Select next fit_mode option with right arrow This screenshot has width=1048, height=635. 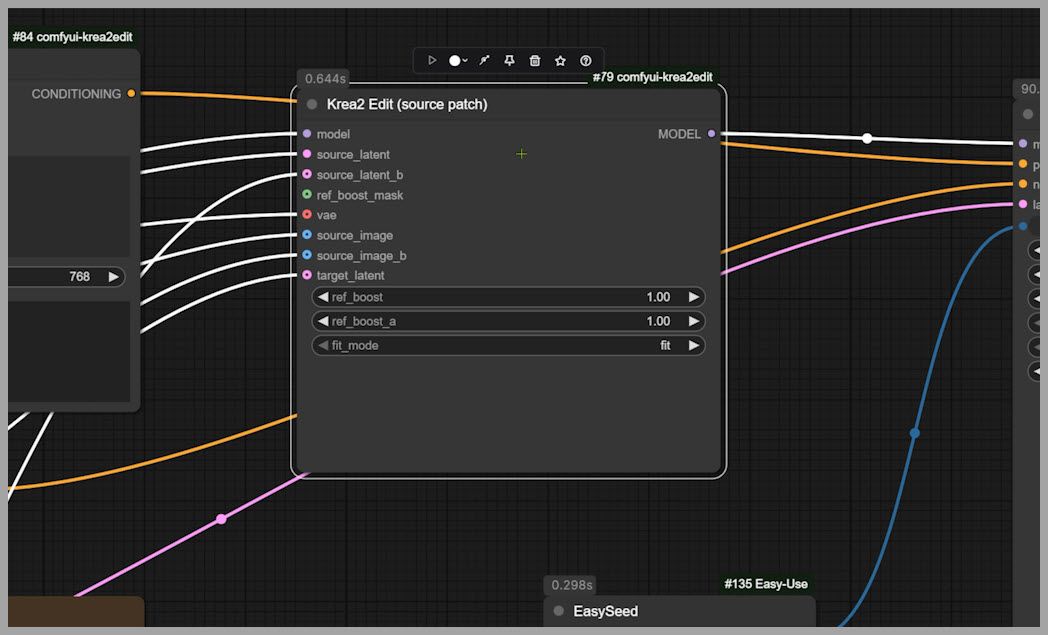(694, 345)
